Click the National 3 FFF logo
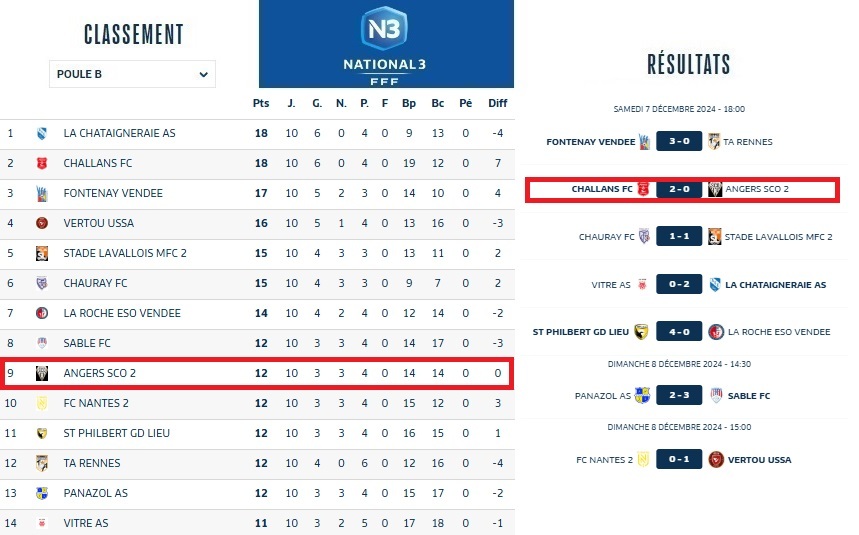The width and height of the screenshot is (859, 535). tap(385, 45)
